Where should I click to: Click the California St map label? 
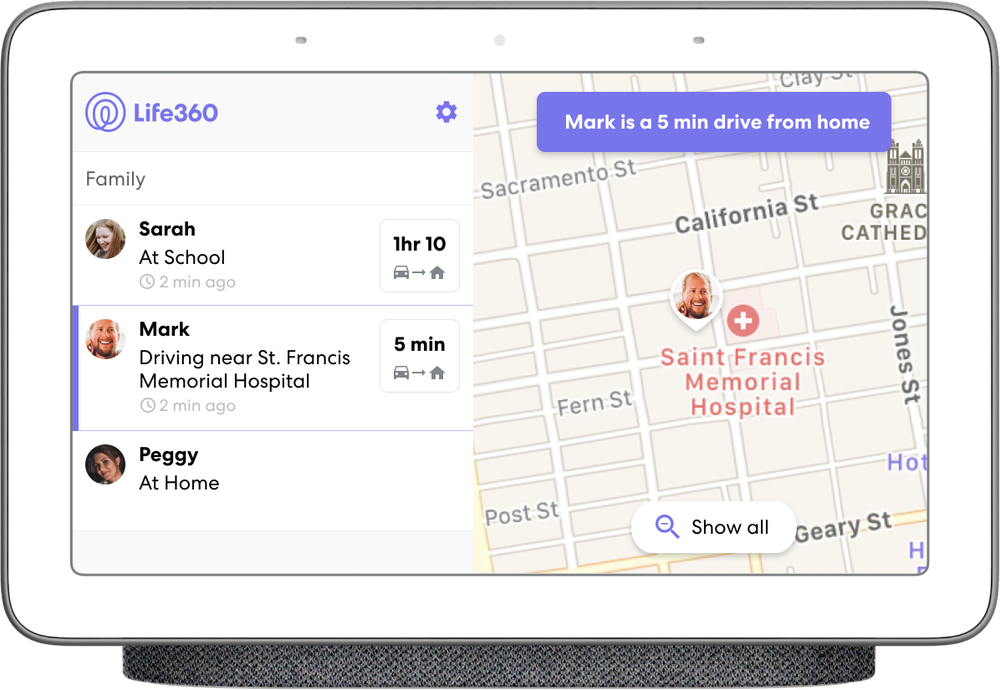(x=747, y=214)
